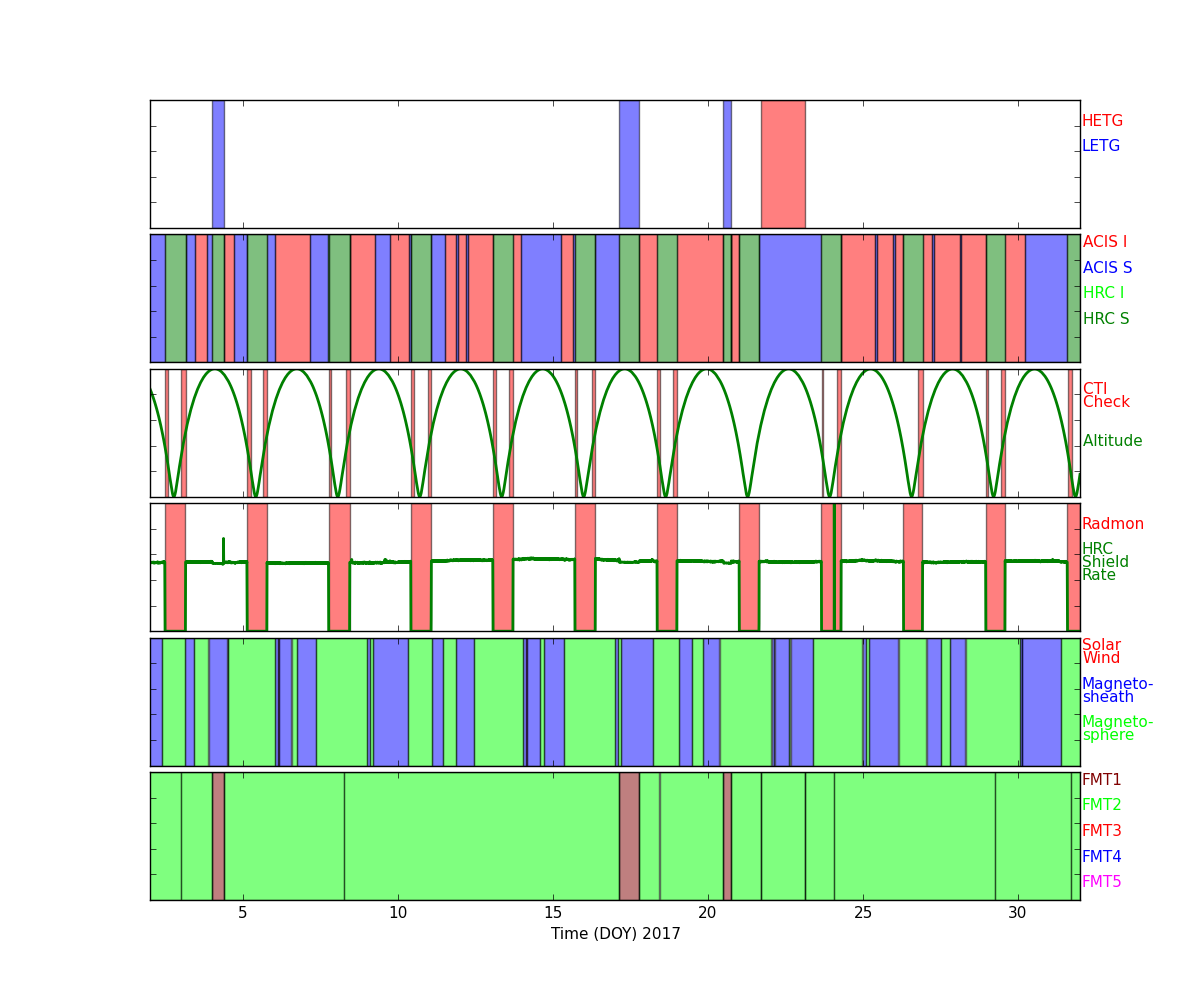Screen dimensions: 1200x1000
Task: Click the x-axis tick label 10
Action: (398, 913)
